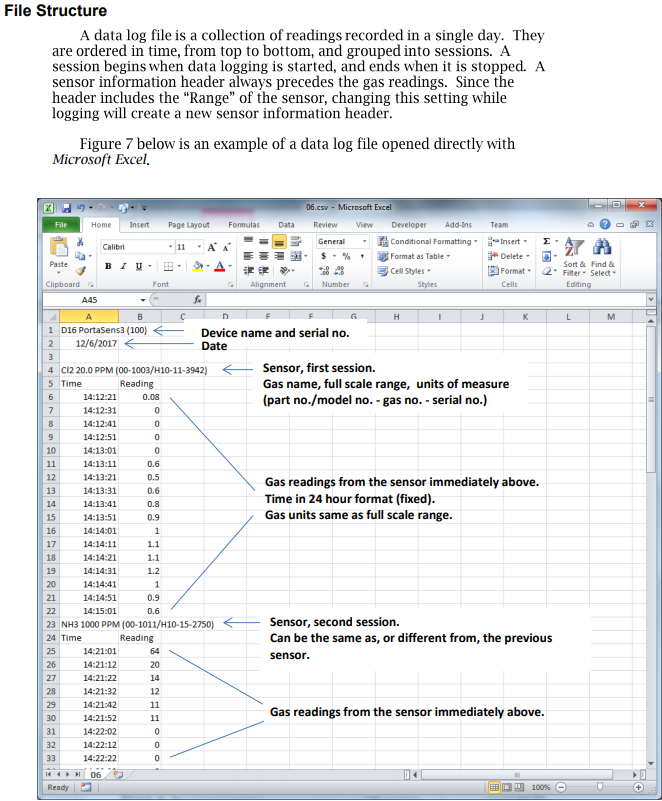Open the font size 11 dropdown

[199, 247]
